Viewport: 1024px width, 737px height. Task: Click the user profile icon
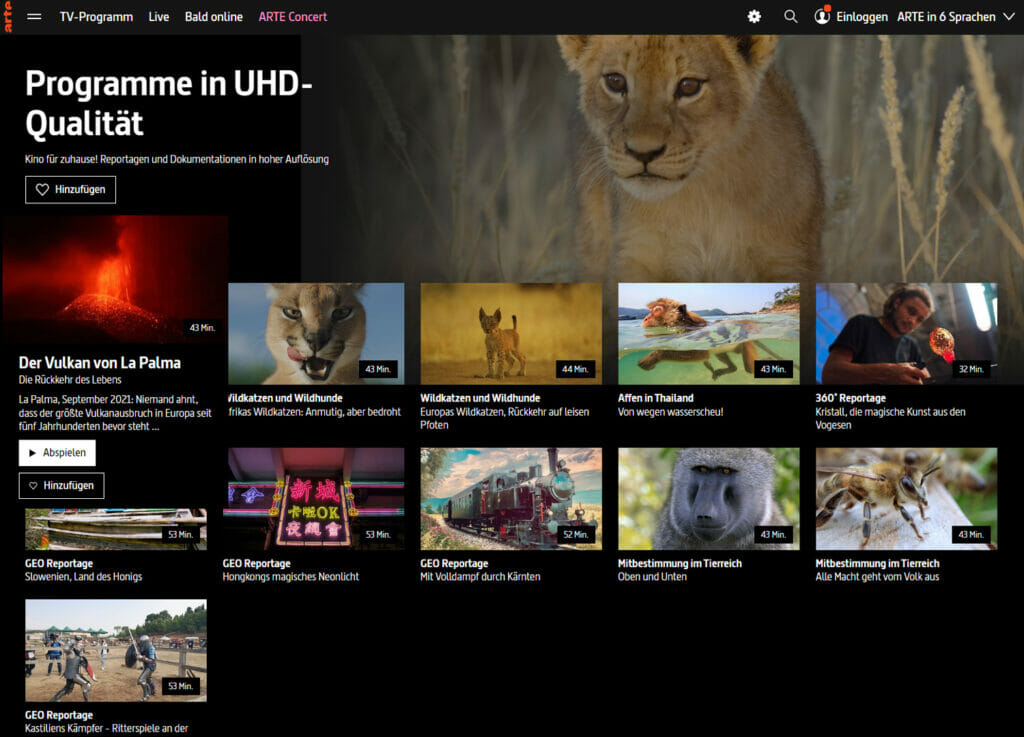pos(822,17)
